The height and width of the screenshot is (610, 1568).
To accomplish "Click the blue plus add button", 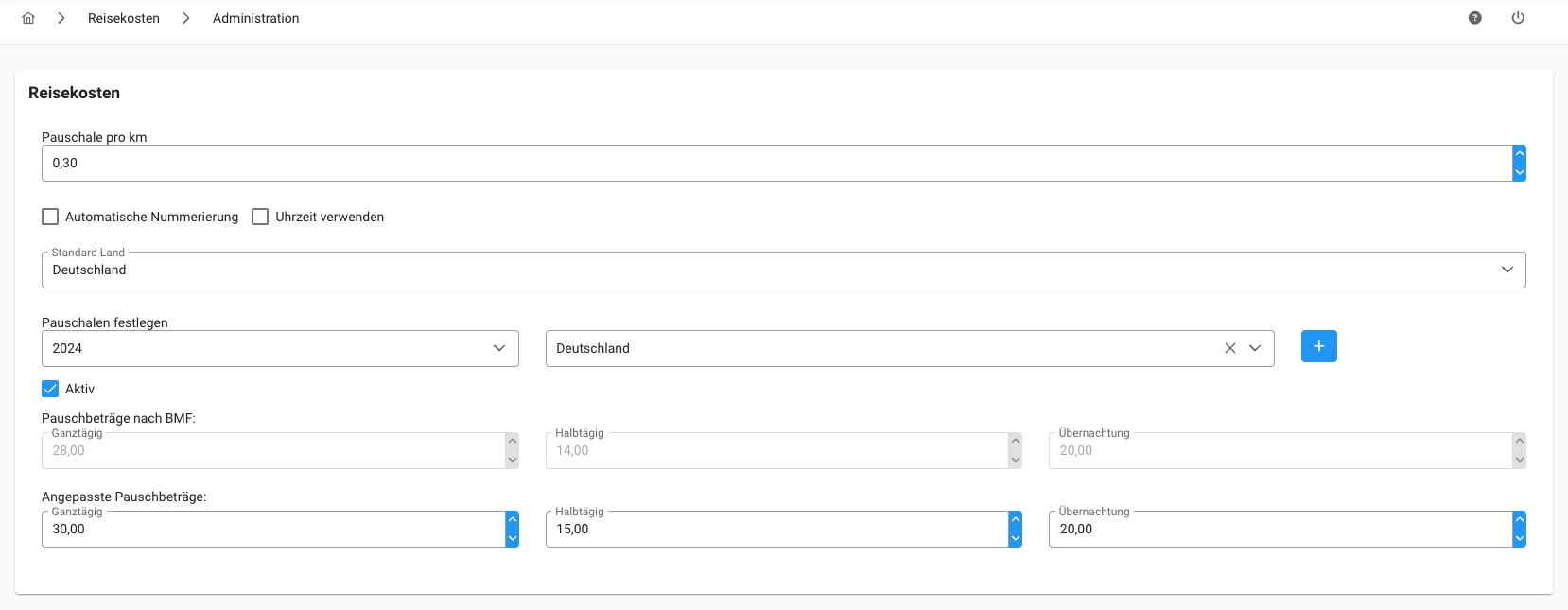I will (x=1318, y=346).
